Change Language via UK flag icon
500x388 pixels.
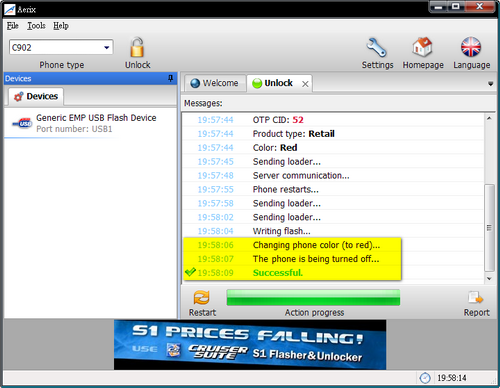point(471,47)
